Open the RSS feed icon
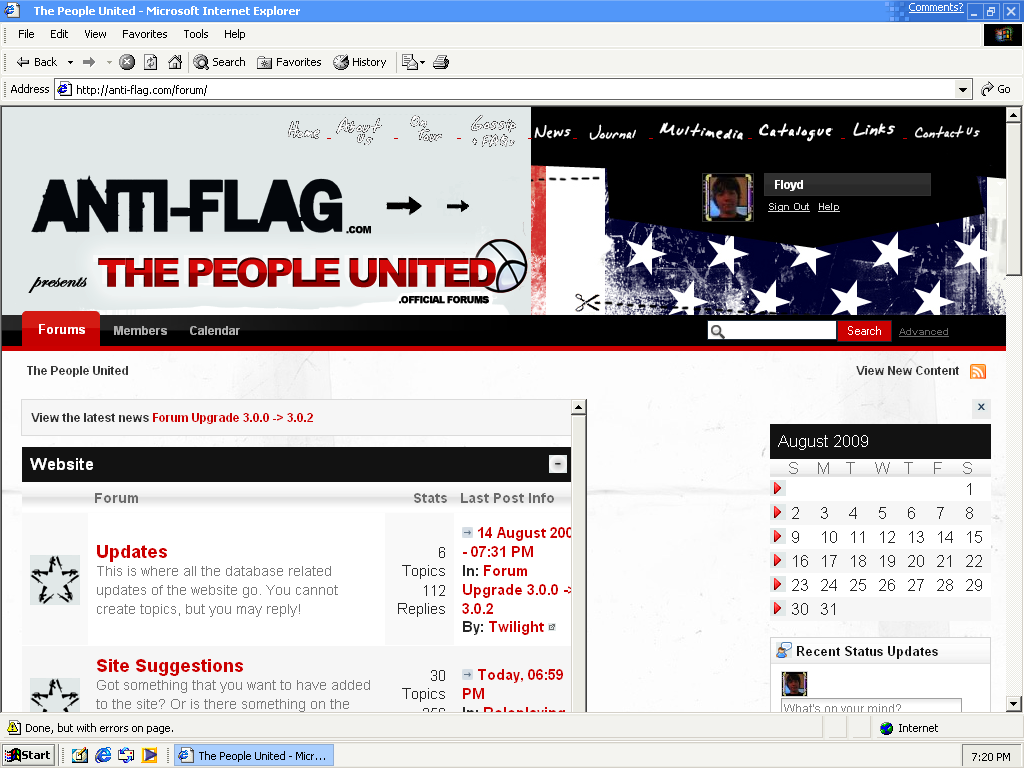The height and width of the screenshot is (768, 1024). point(978,371)
